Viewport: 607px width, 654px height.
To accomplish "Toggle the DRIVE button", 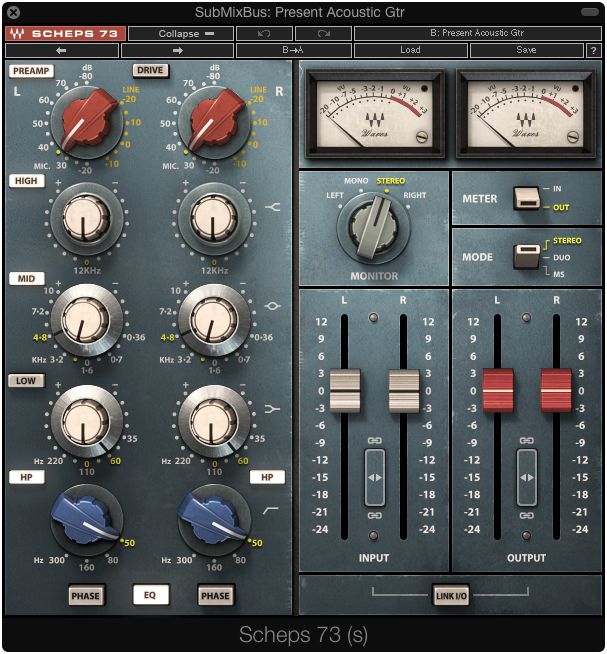I will (x=151, y=70).
